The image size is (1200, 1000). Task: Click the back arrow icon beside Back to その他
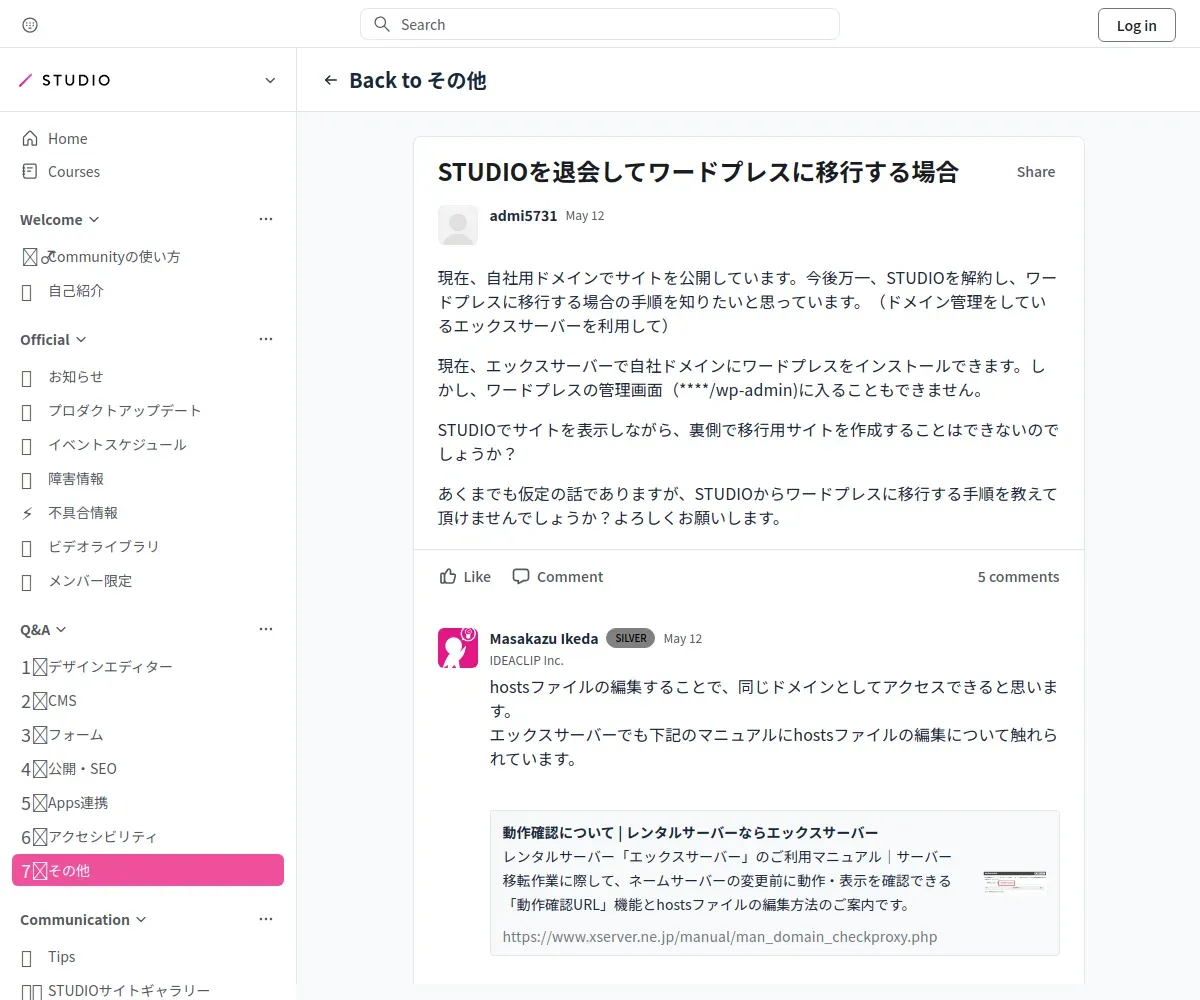point(331,80)
